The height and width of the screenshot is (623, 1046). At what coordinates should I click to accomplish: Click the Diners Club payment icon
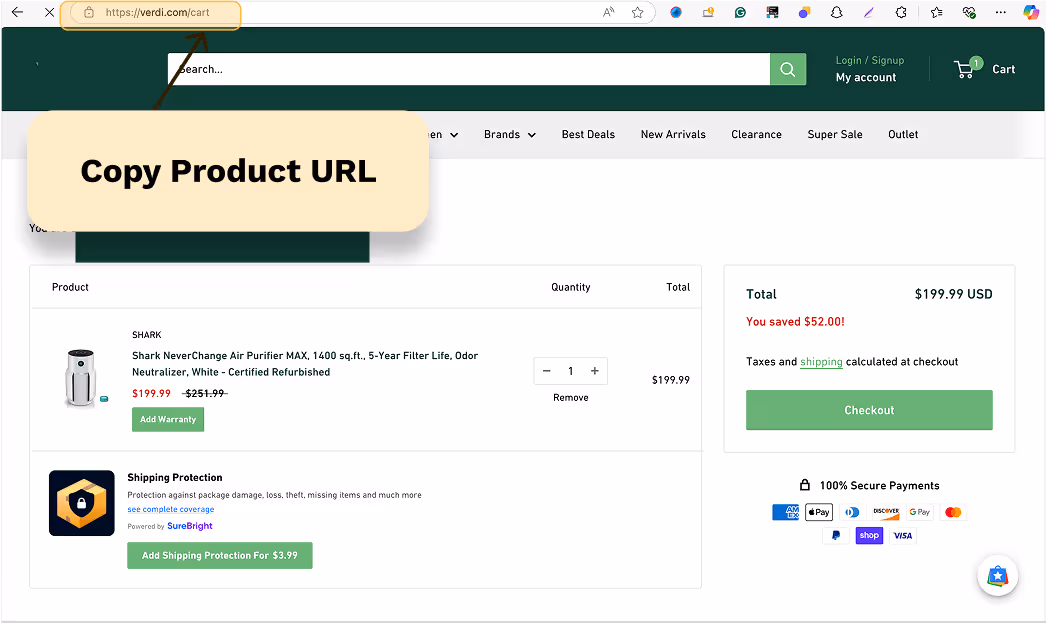[x=853, y=512]
